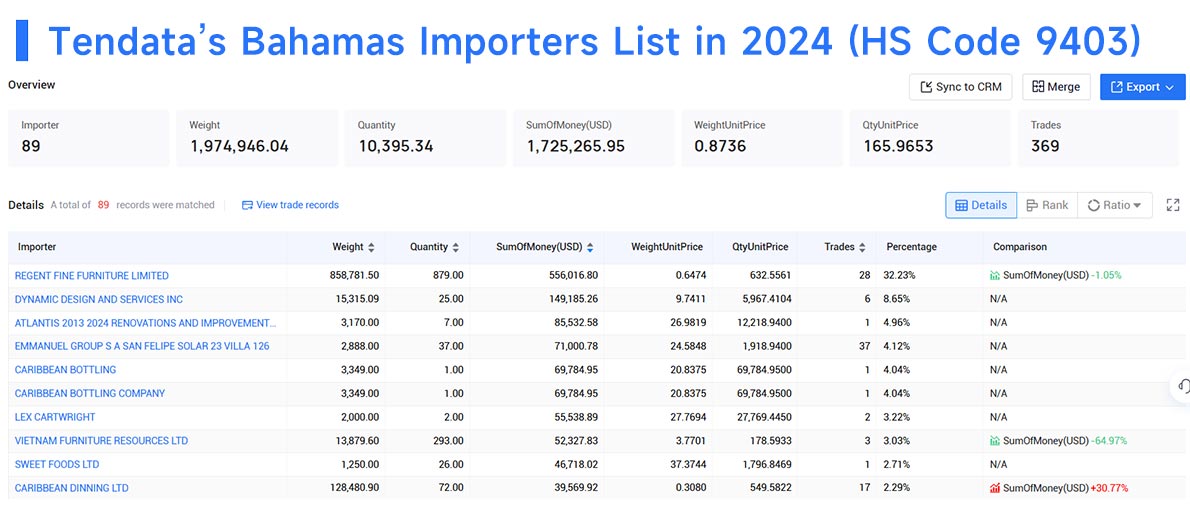The image size is (1190, 515).
Task: Select the +30.77% comparison value
Action: [x=1109, y=488]
